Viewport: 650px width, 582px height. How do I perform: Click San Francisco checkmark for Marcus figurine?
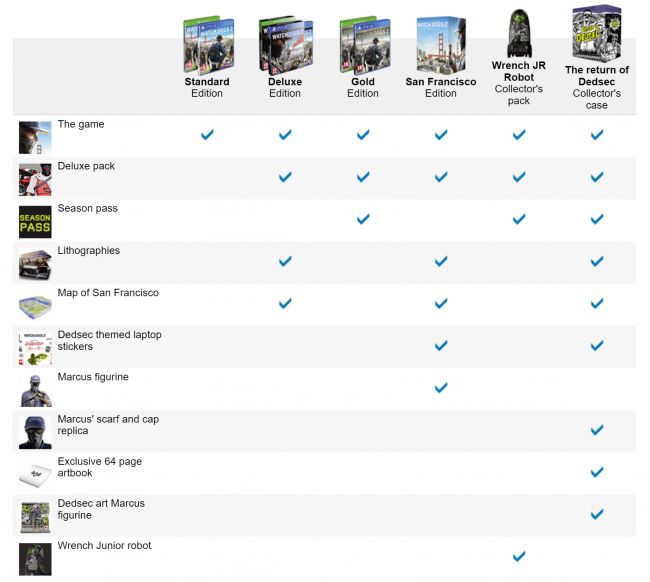coord(440,387)
